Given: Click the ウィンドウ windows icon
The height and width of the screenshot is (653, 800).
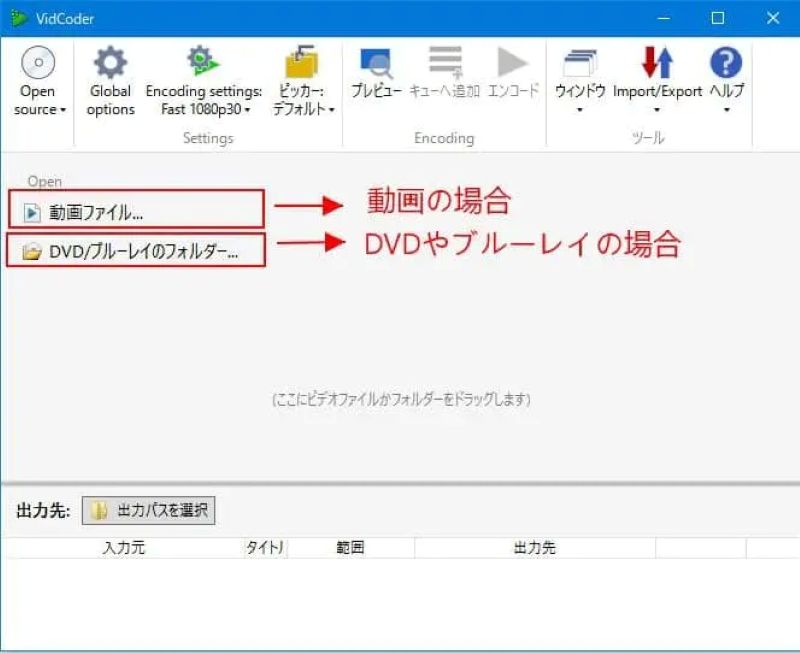Looking at the screenshot, I should tap(580, 62).
